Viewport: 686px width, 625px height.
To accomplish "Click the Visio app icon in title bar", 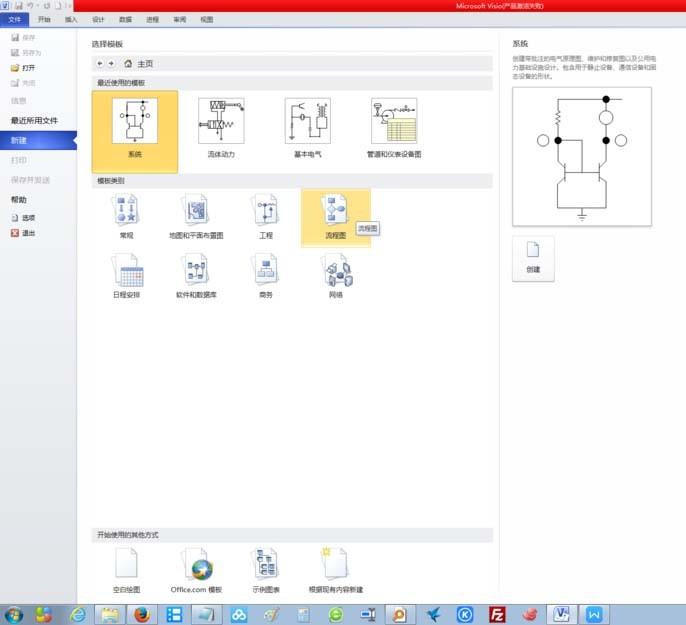I will [x=5, y=6].
